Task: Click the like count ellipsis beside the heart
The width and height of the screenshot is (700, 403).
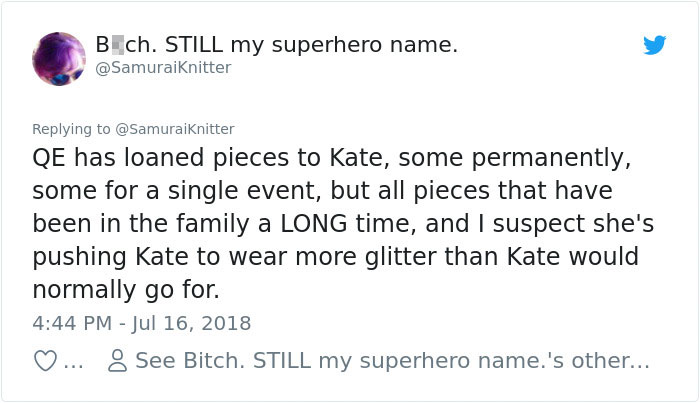Action: coord(73,363)
